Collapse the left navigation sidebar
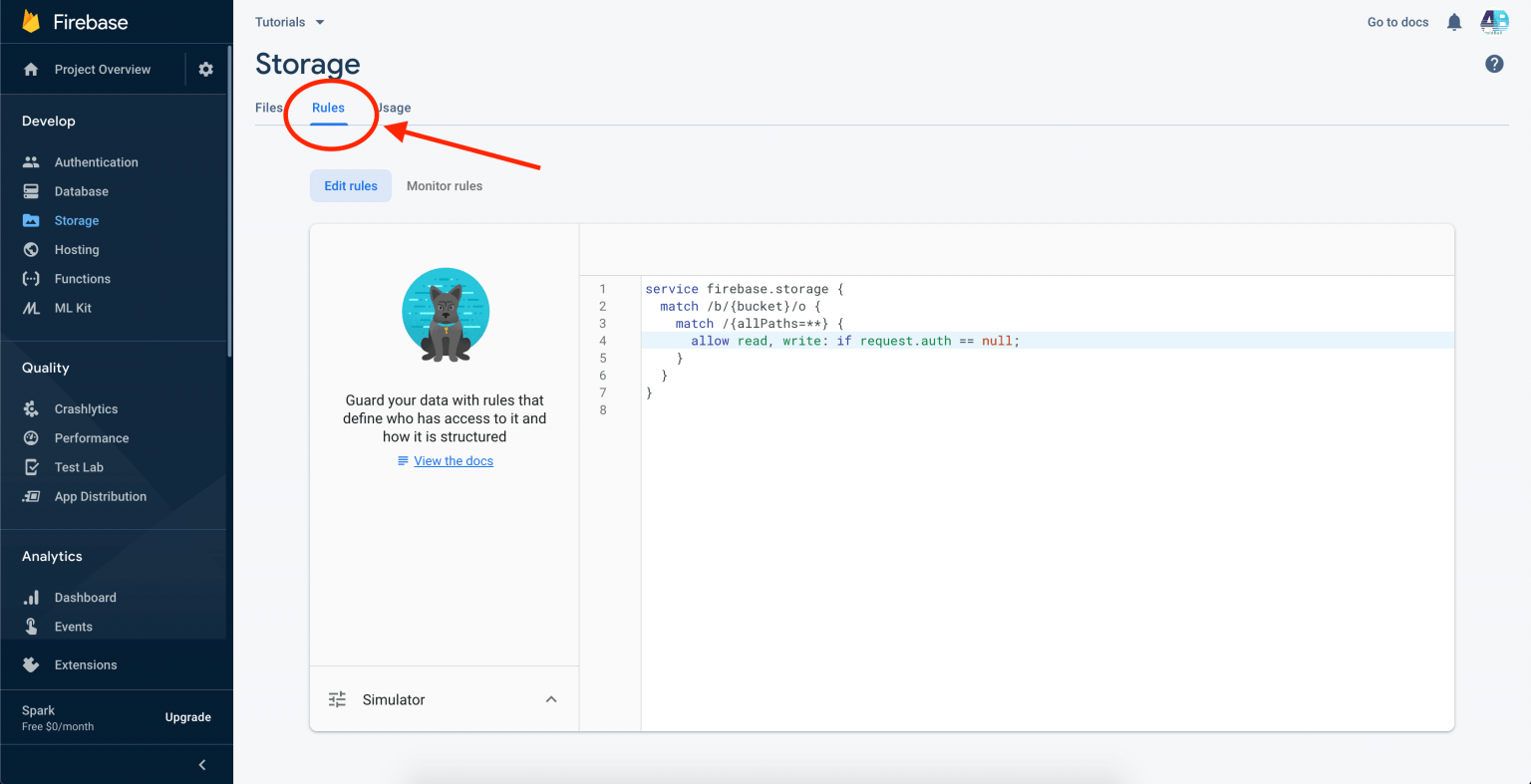 pyautogui.click(x=201, y=764)
